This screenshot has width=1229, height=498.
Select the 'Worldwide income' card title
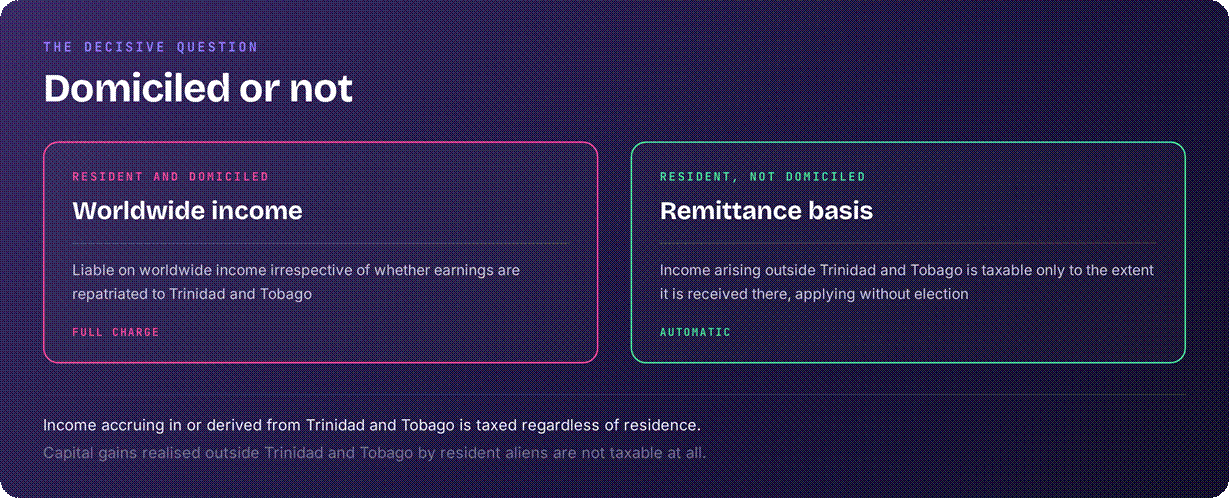coord(187,211)
